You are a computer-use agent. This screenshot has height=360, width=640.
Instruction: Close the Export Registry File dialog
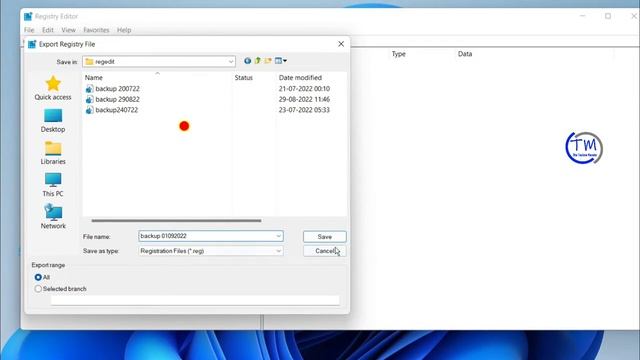[341, 44]
